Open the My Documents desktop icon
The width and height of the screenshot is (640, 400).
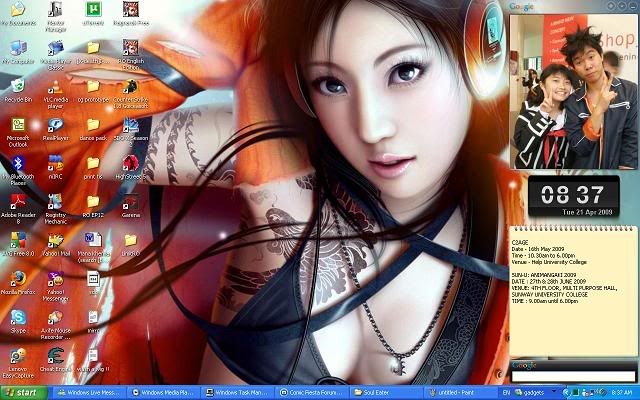18,13
